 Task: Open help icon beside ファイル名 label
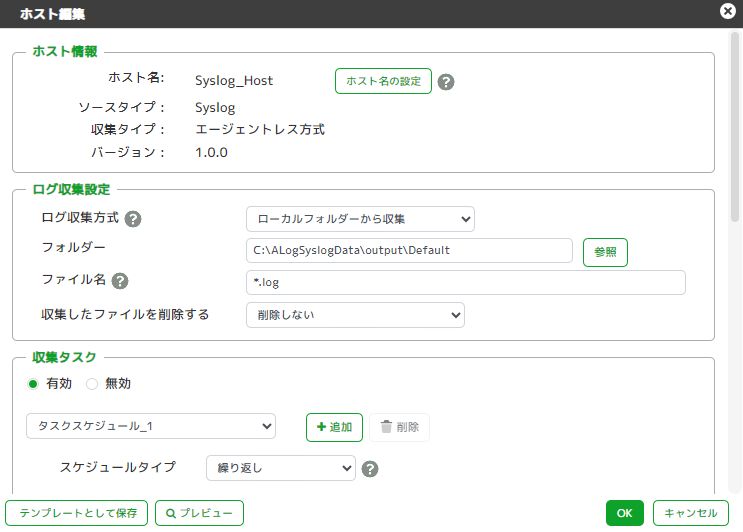pos(120,281)
